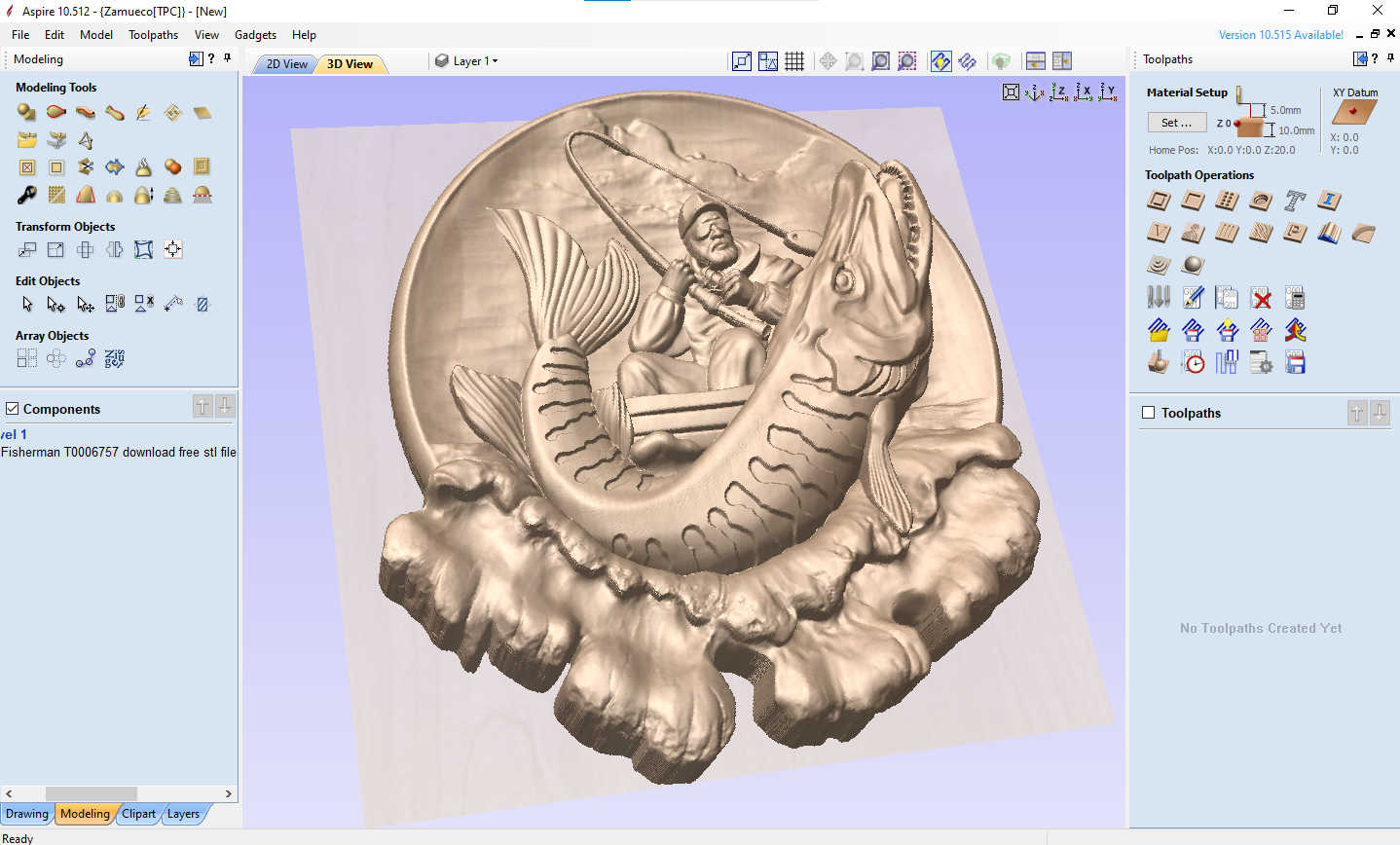Click the Version 10.515 Available link
The image size is (1400, 845).
click(1280, 35)
